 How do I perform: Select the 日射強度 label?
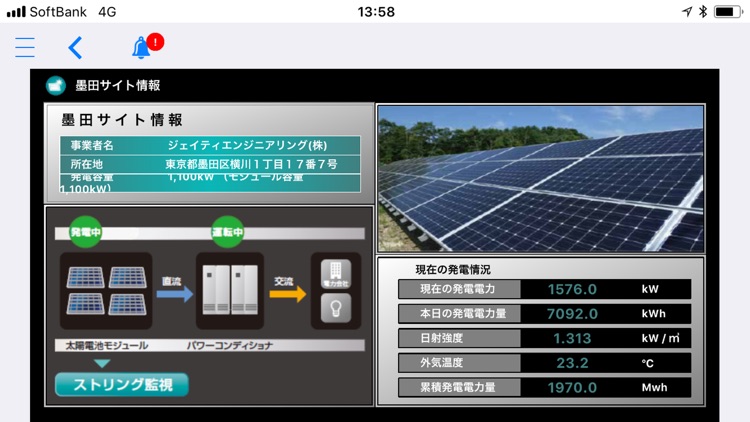[x=441, y=338]
